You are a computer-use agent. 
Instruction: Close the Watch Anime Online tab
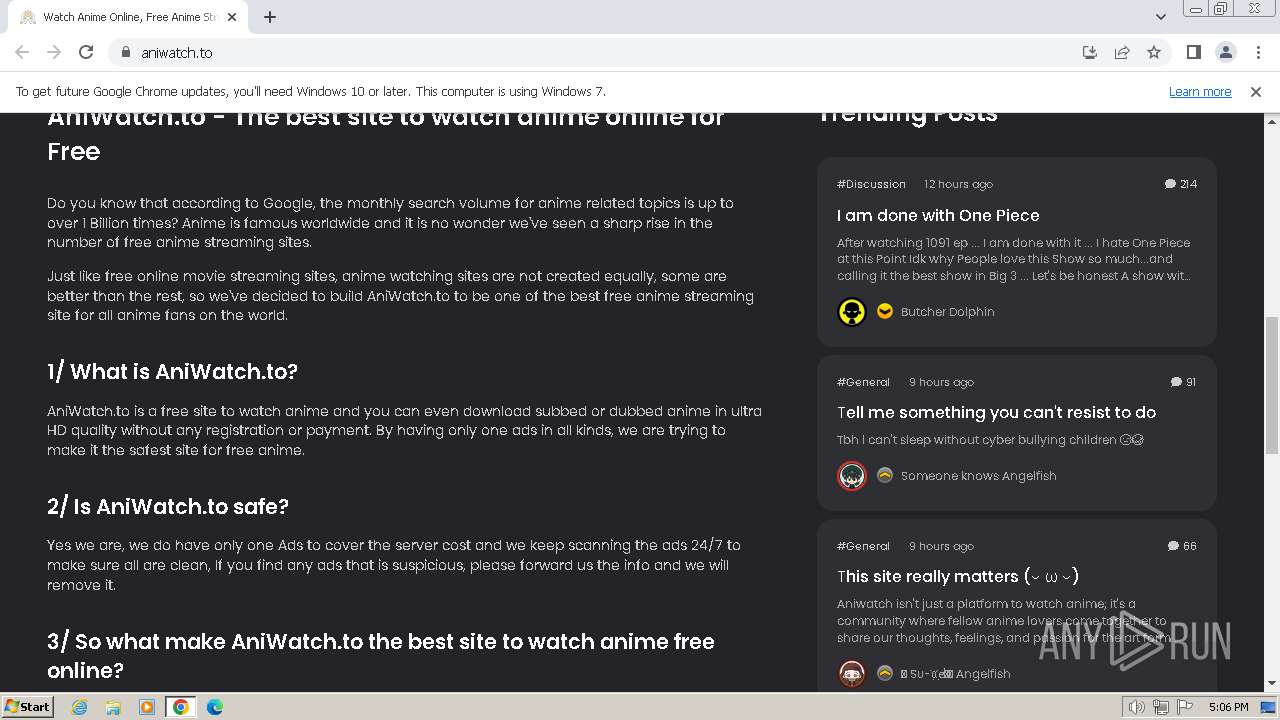232,17
